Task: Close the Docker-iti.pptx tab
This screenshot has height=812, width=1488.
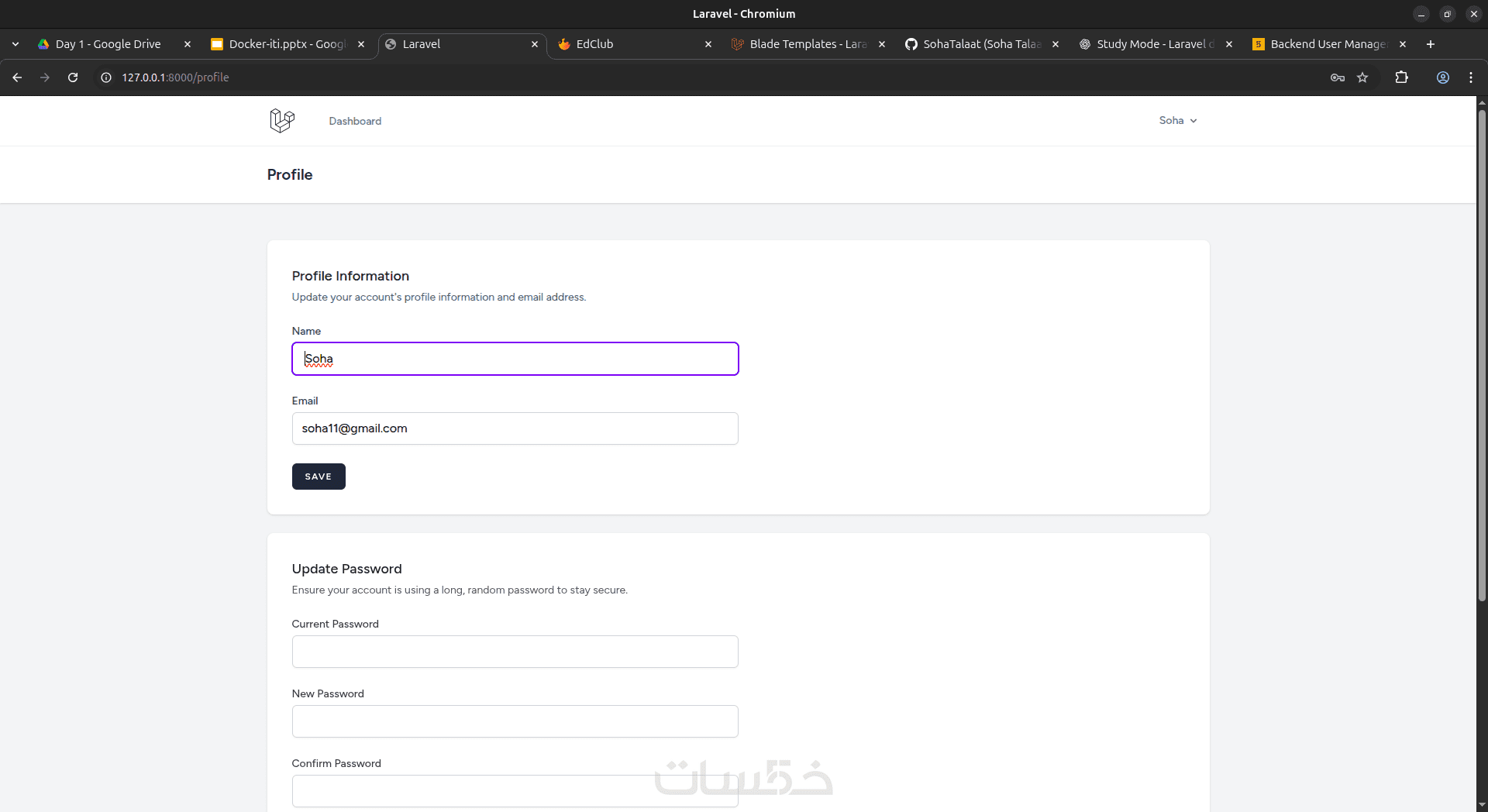Action: [x=361, y=44]
